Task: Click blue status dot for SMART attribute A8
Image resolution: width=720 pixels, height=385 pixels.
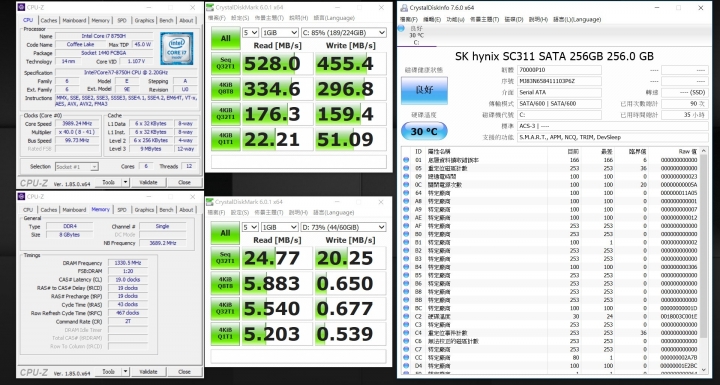Action: click(x=406, y=201)
